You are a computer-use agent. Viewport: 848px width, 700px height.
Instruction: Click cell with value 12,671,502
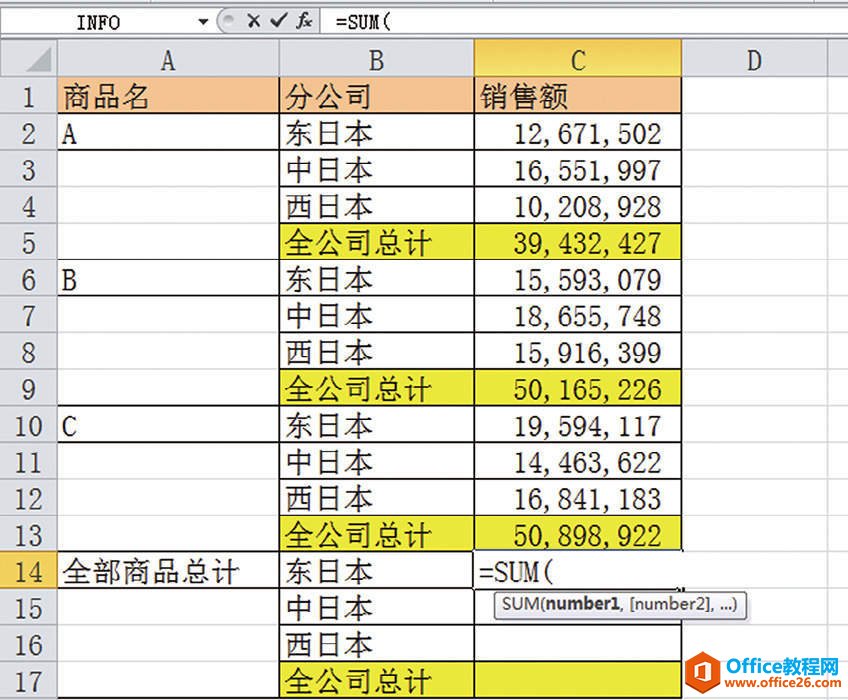pyautogui.click(x=578, y=133)
